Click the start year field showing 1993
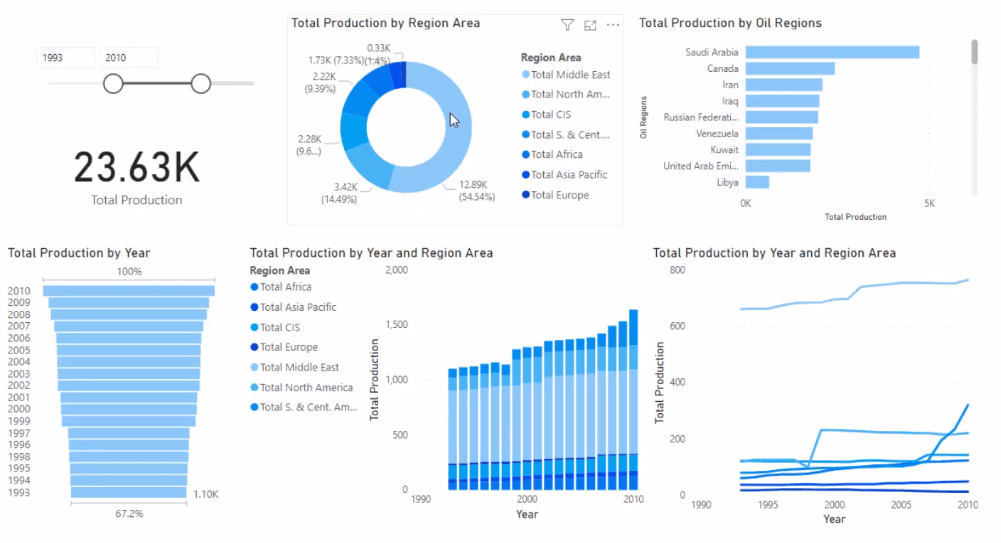The image size is (1001, 543). pyautogui.click(x=65, y=57)
